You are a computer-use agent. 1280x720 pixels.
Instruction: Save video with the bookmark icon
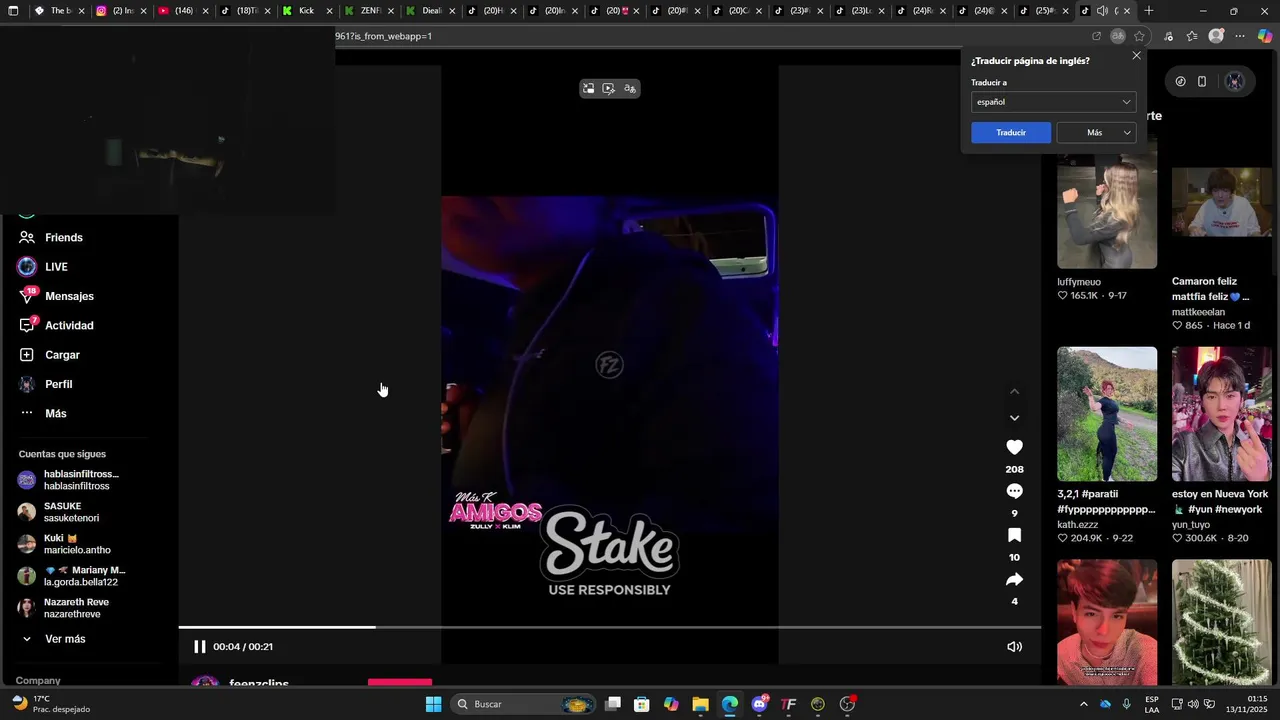tap(1014, 535)
